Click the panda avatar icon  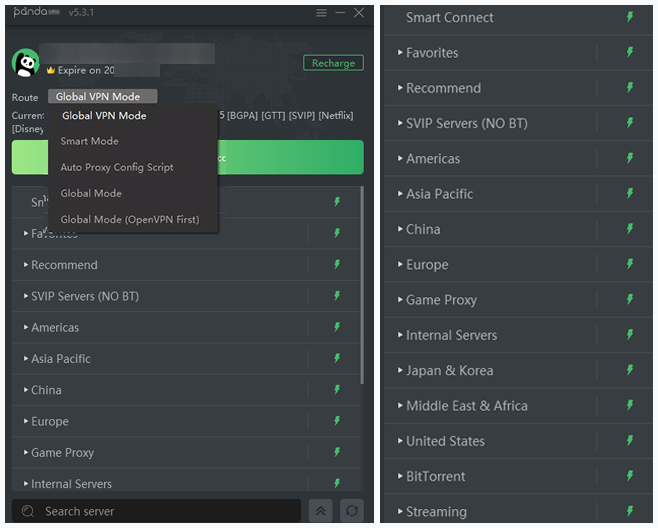coord(26,63)
